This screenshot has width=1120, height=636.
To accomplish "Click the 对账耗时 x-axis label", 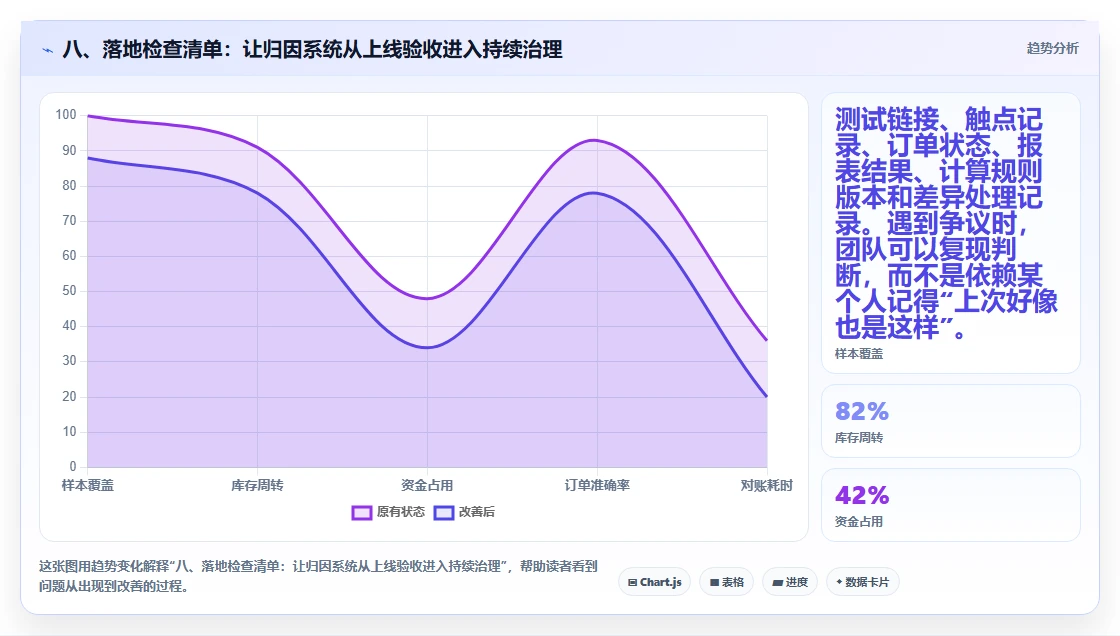I will pyautogui.click(x=766, y=486).
